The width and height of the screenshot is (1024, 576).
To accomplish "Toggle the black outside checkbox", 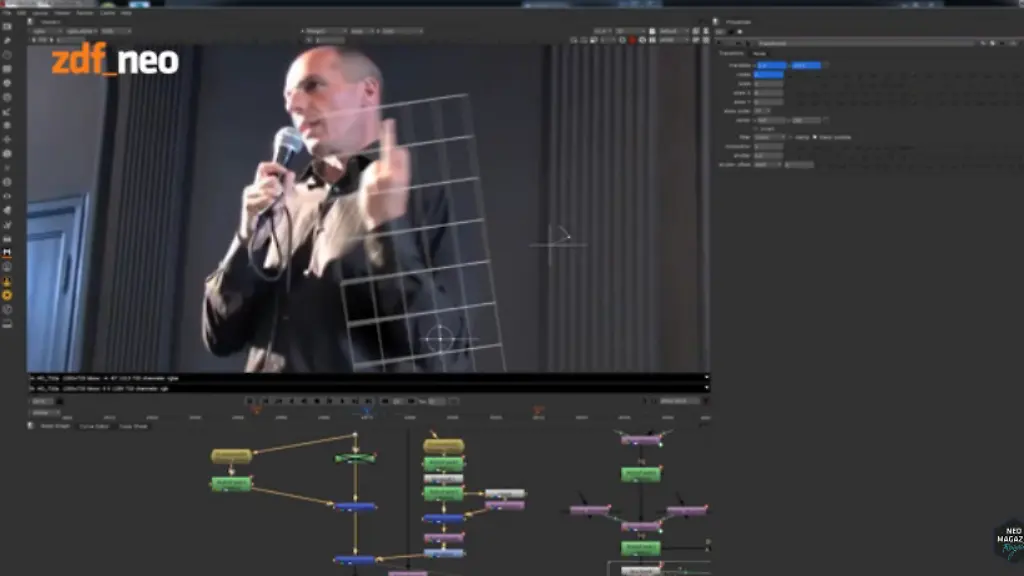I will coord(815,137).
